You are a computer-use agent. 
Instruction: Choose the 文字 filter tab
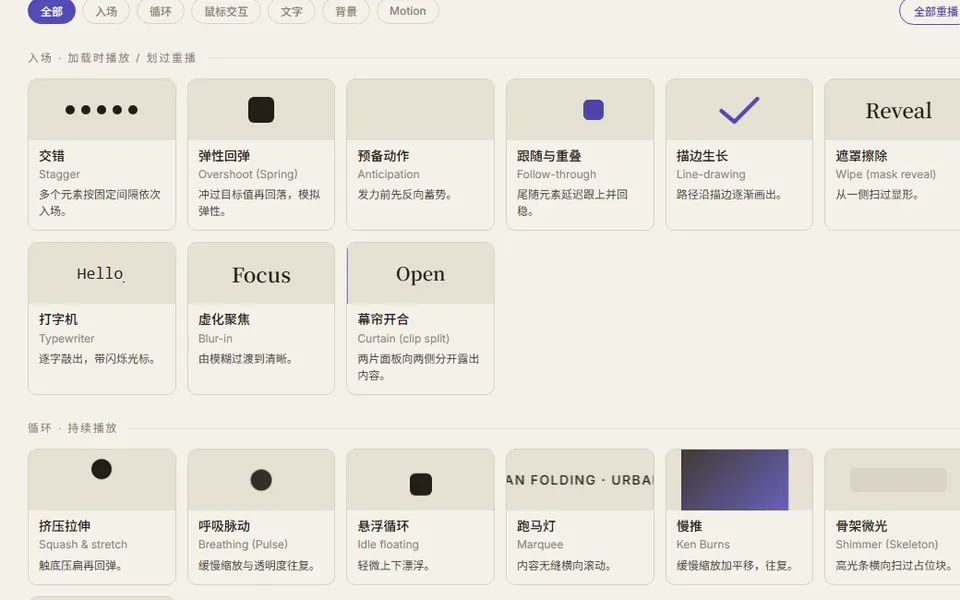[x=291, y=11]
